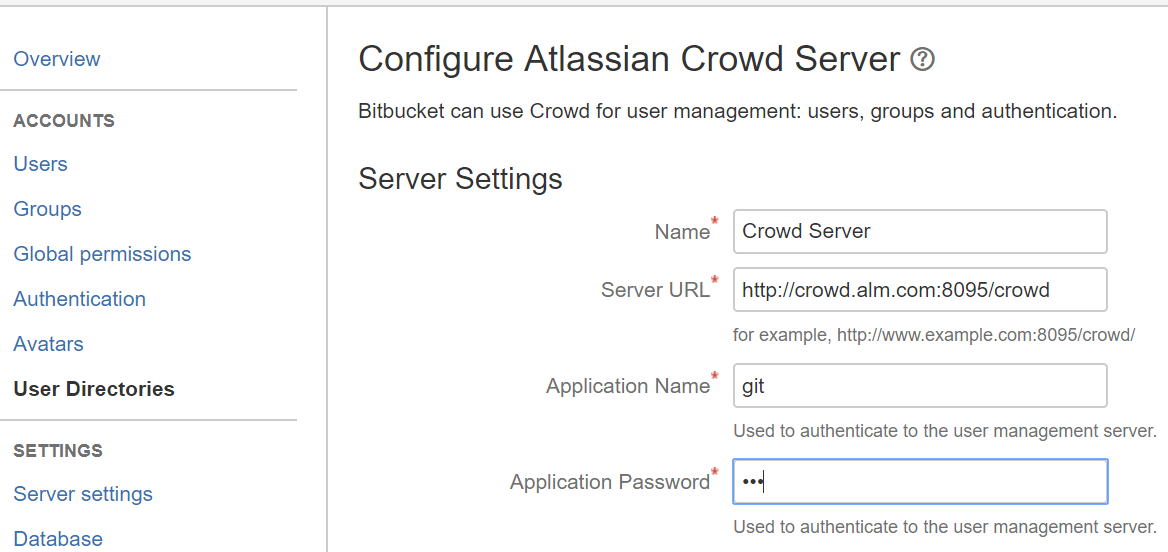Click the example URL hint text
Image resolution: width=1168 pixels, height=552 pixels.
(x=933, y=335)
